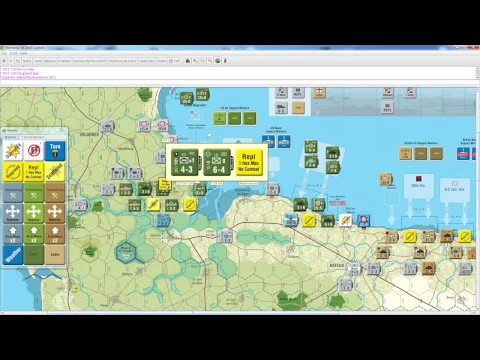
Task: Click the zoom in magnifier icon
Action: (x=195, y=61)
